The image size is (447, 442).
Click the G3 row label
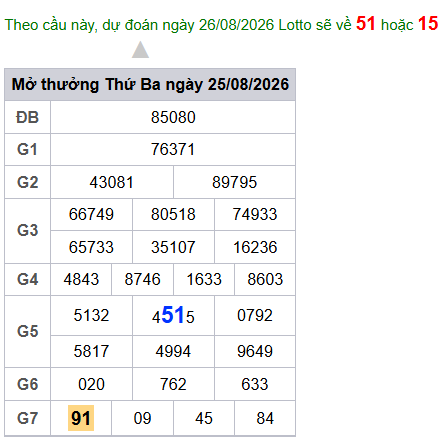(x=28, y=231)
